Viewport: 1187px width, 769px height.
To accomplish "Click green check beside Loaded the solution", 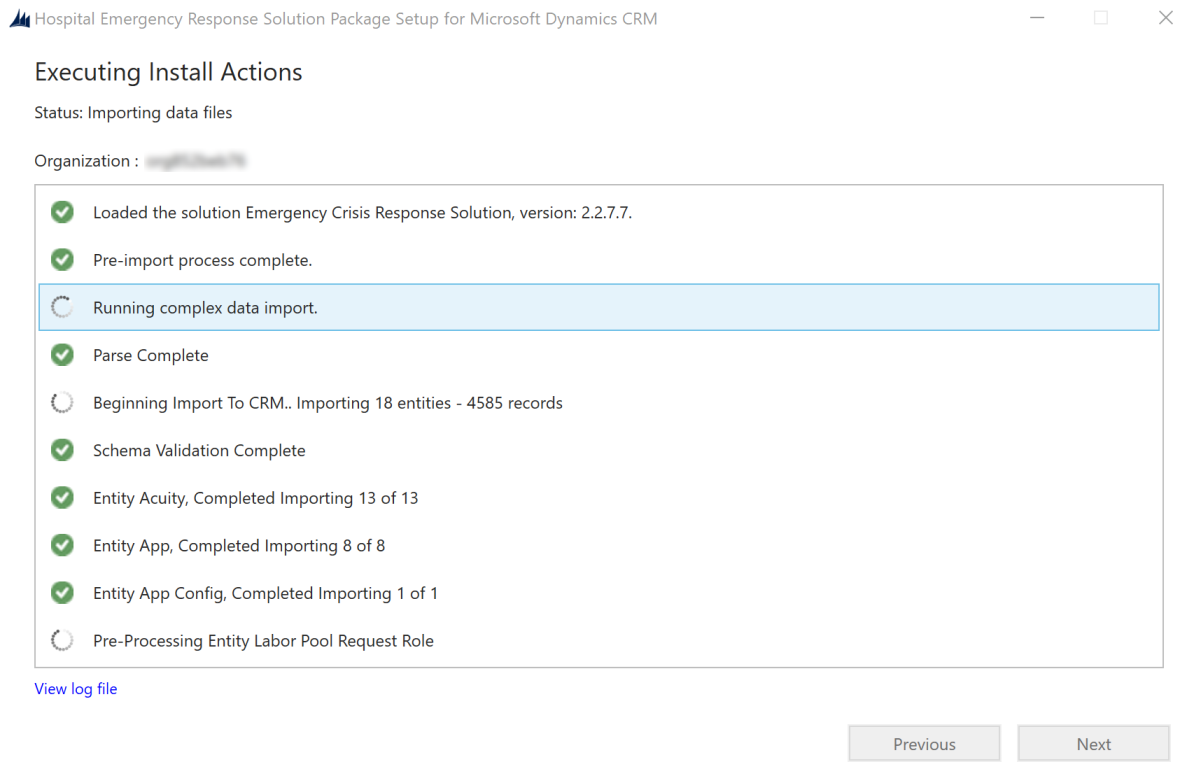I will 62,212.
